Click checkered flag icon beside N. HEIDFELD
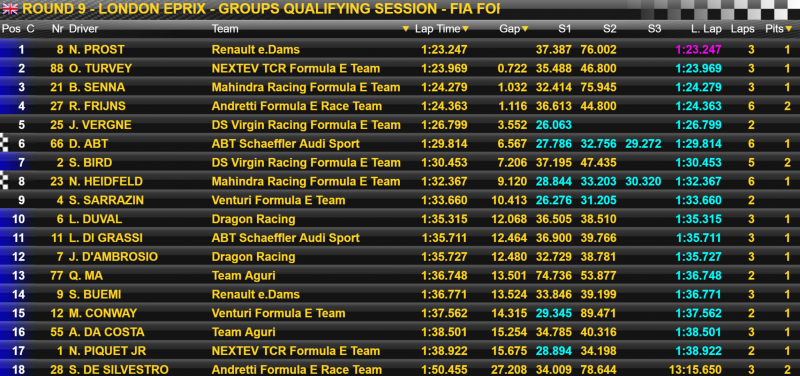 [5, 182]
